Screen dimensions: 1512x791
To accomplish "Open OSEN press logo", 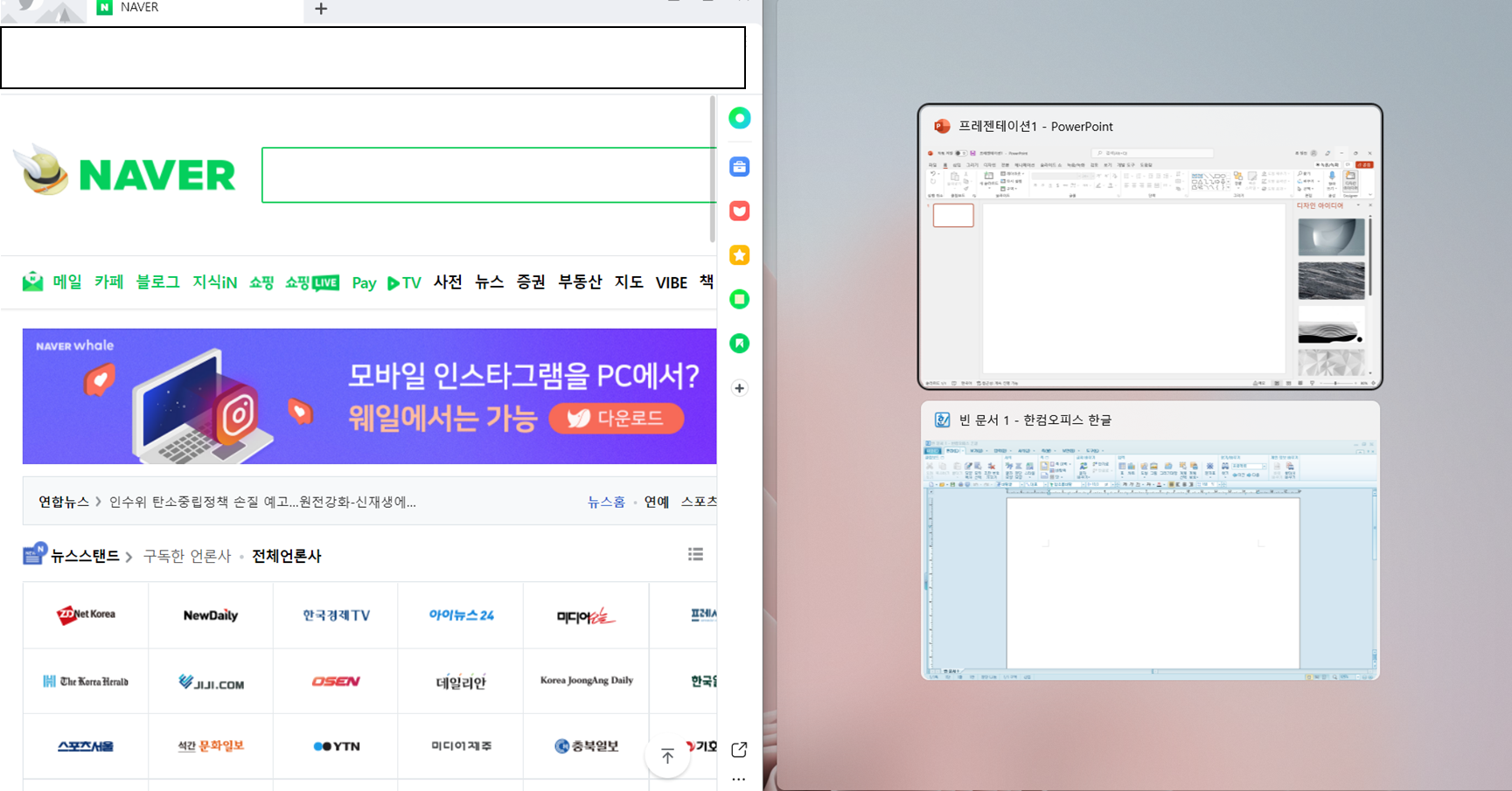I will (x=336, y=681).
